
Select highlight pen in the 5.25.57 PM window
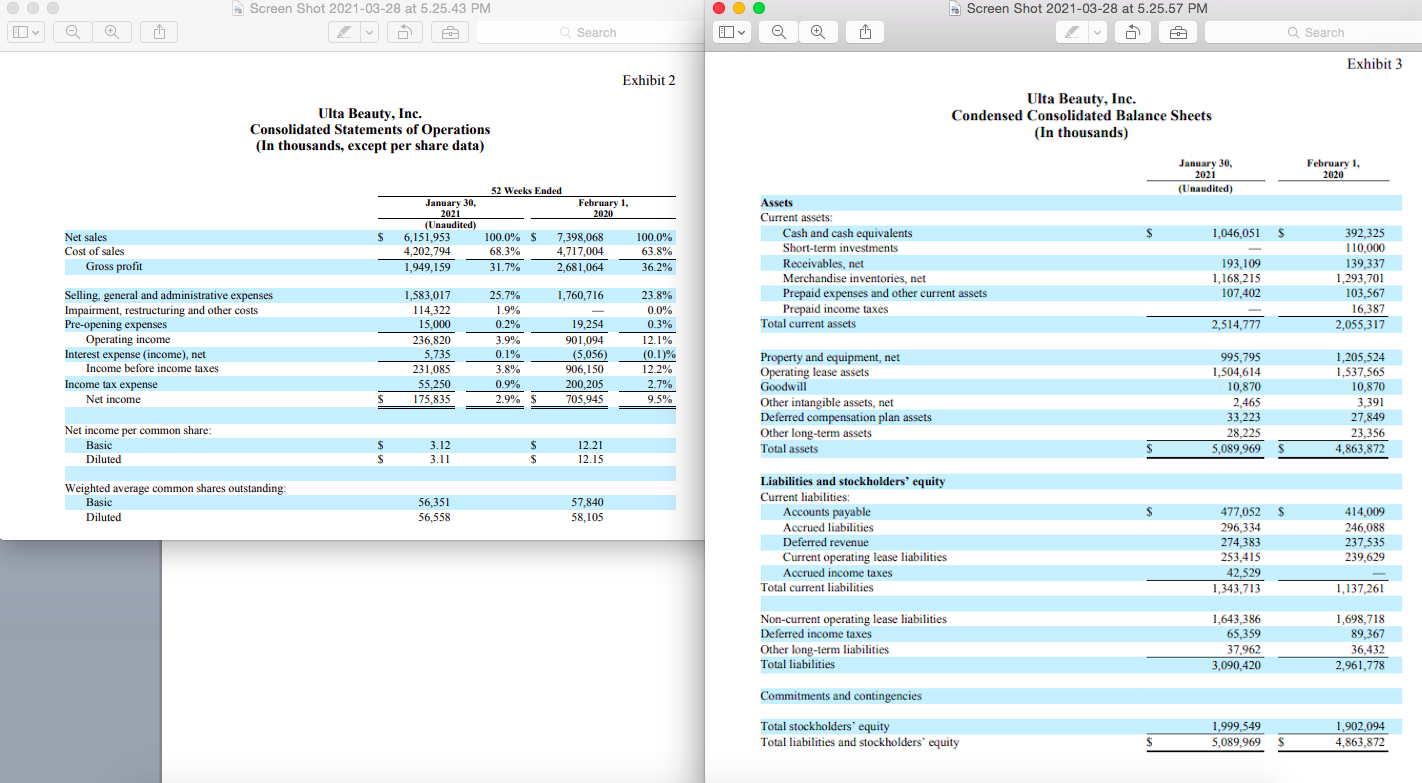click(1072, 32)
